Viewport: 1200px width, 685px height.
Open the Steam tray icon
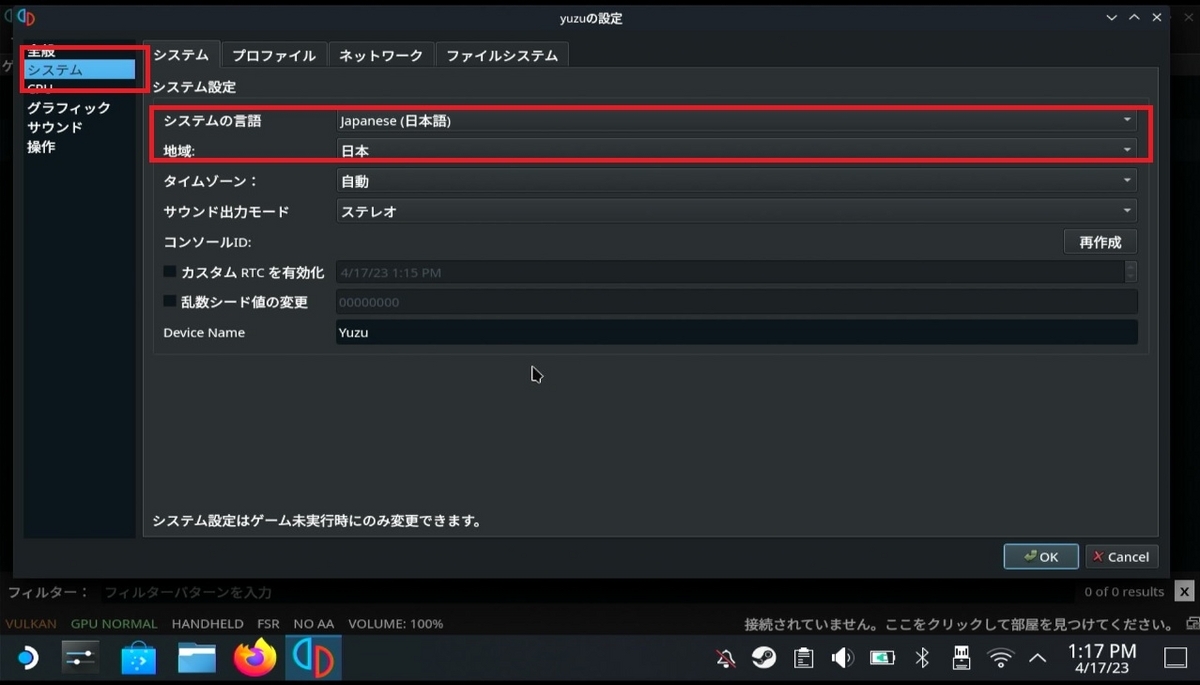[x=764, y=658]
